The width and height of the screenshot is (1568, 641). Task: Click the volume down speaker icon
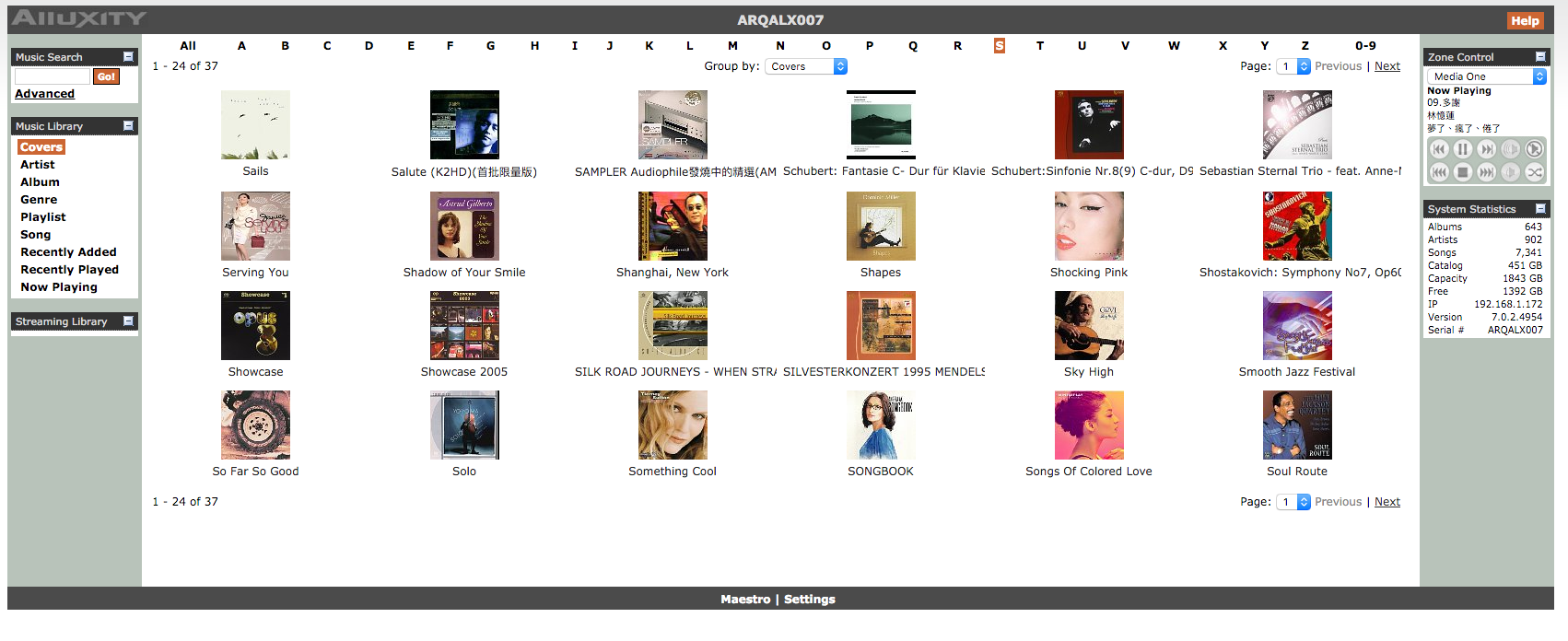(x=1510, y=172)
